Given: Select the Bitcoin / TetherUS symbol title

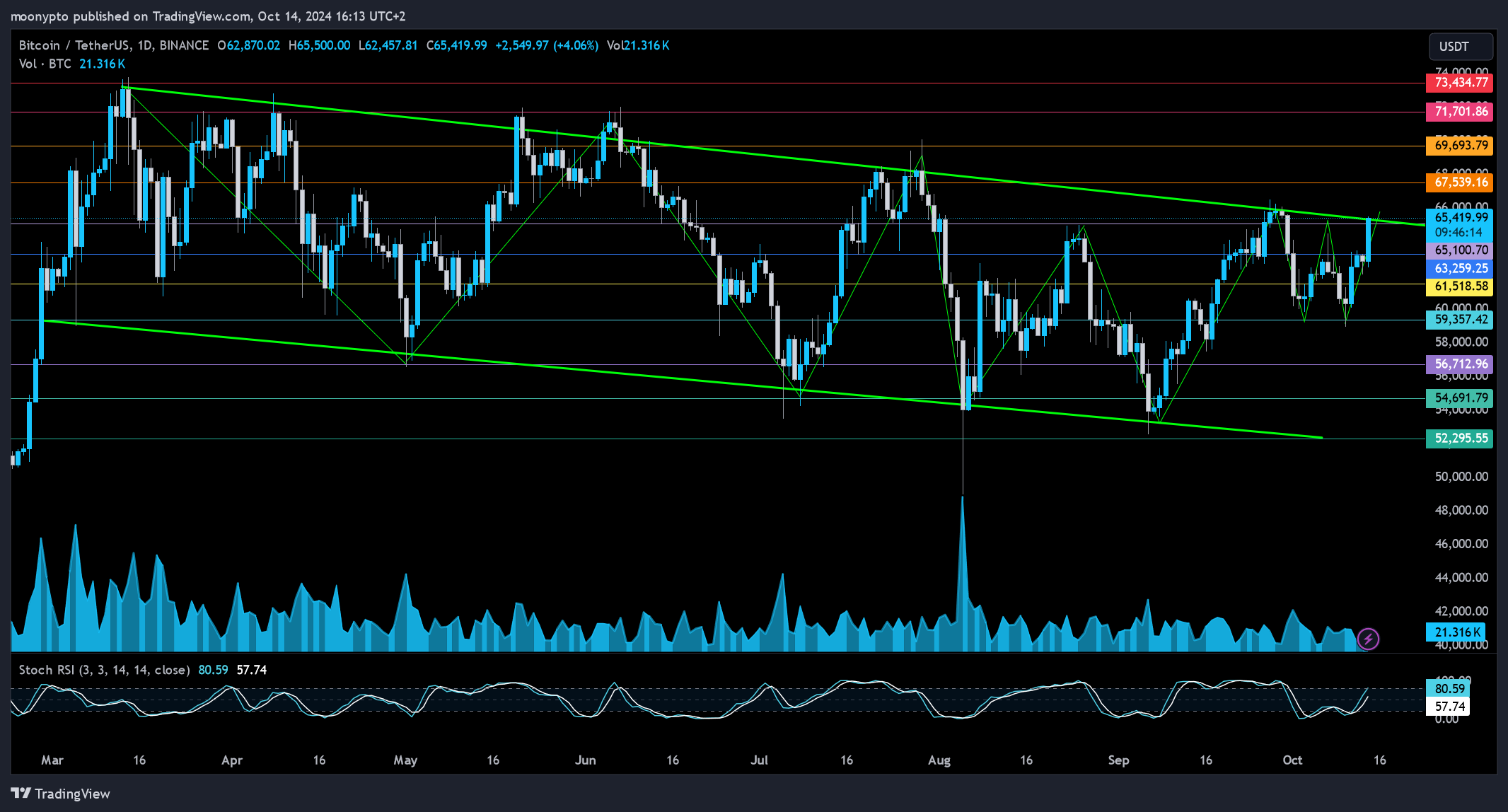Looking at the screenshot, I should [113, 45].
